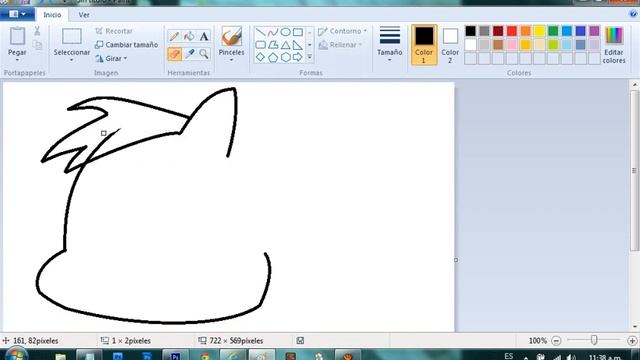Image resolution: width=640 pixels, height=360 pixels.
Task: Open the Paint application menu button
Action: [x=17, y=14]
